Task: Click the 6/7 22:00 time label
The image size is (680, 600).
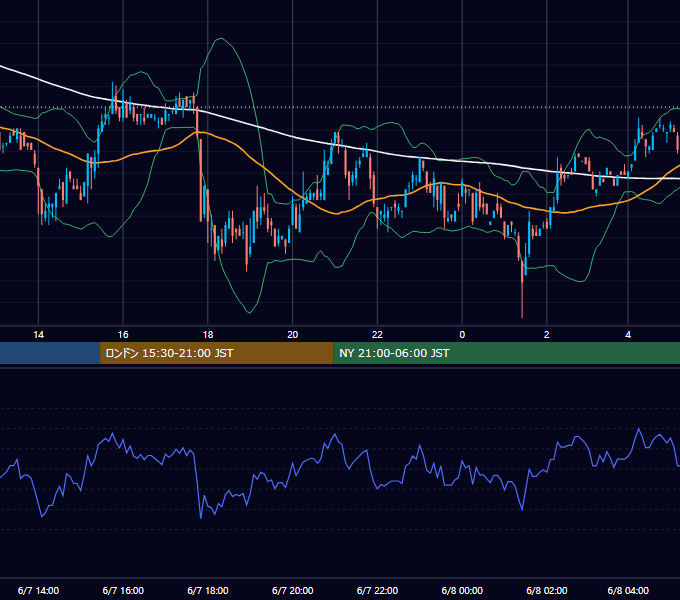Action: pos(377,590)
